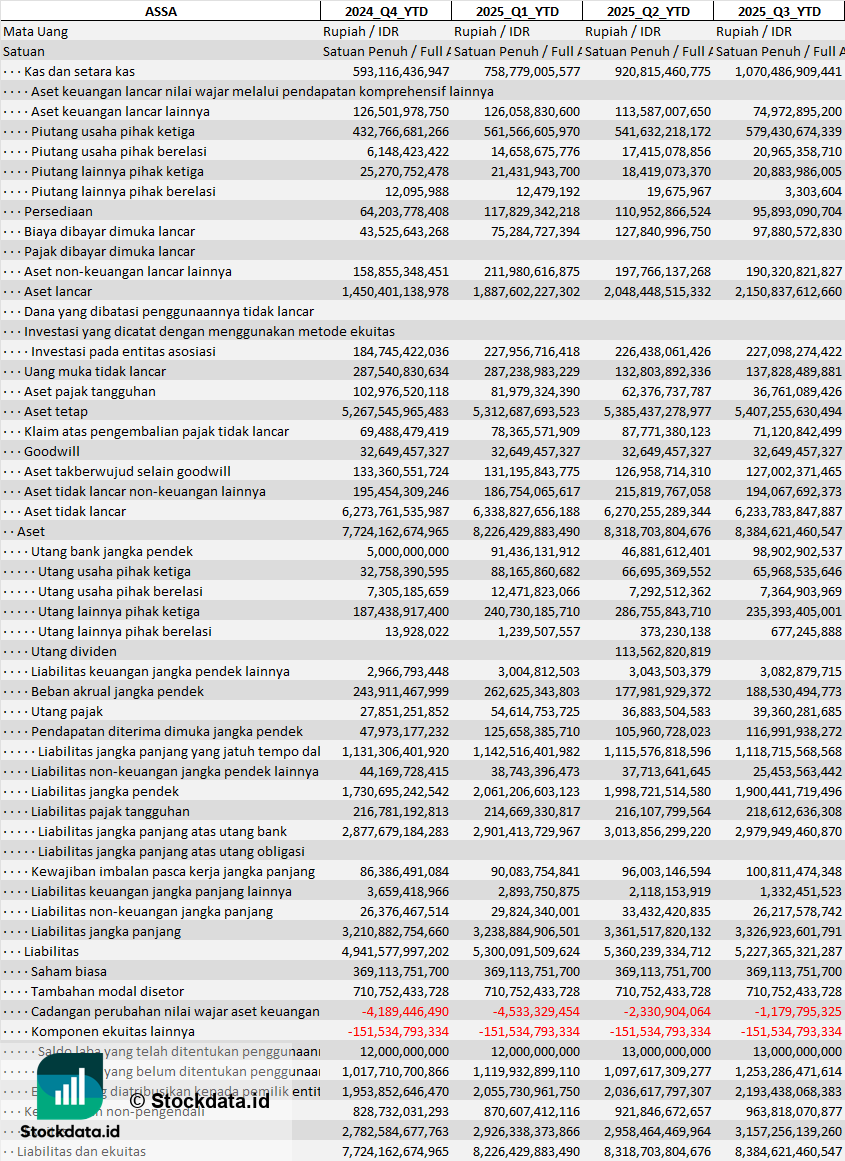845x1161 pixels.
Task: Select the Aset tetap row label
Action: (x=56, y=412)
